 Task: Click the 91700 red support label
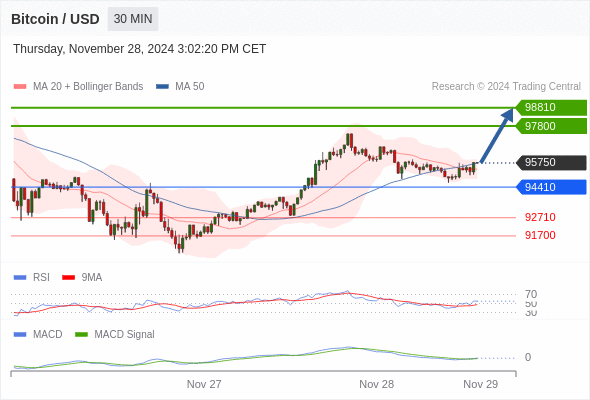point(540,235)
